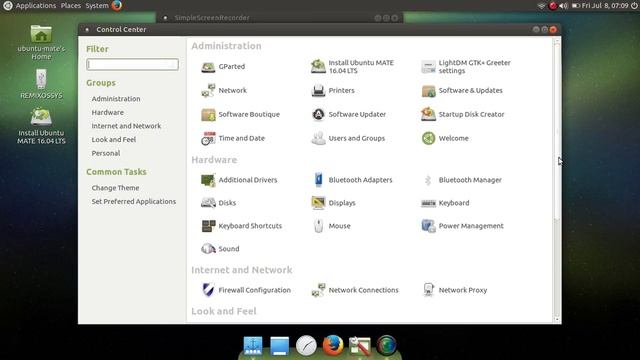Open Keyboard settings icon
Screen dimensions: 640x360
point(428,203)
